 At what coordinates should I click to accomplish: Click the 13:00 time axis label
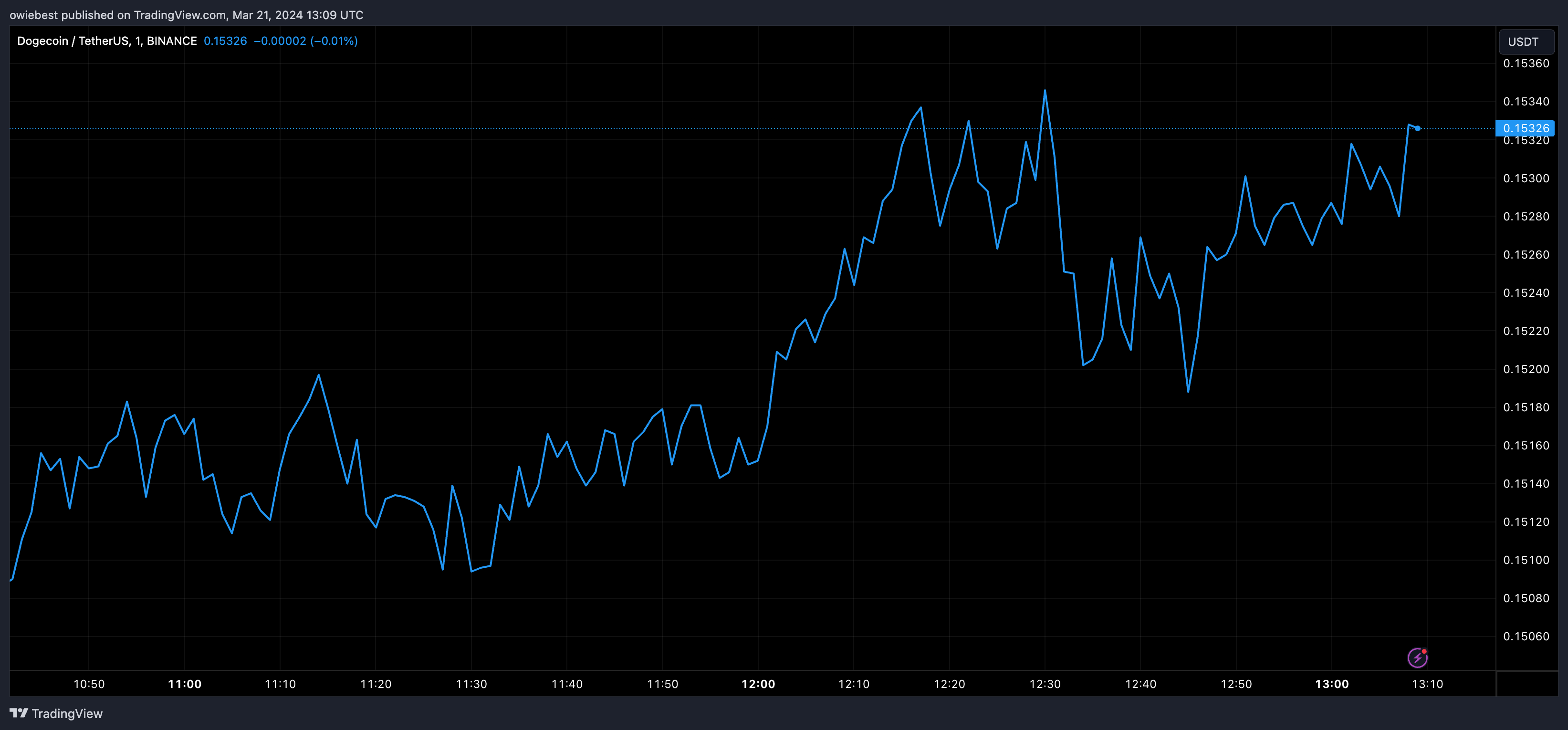coord(1331,684)
